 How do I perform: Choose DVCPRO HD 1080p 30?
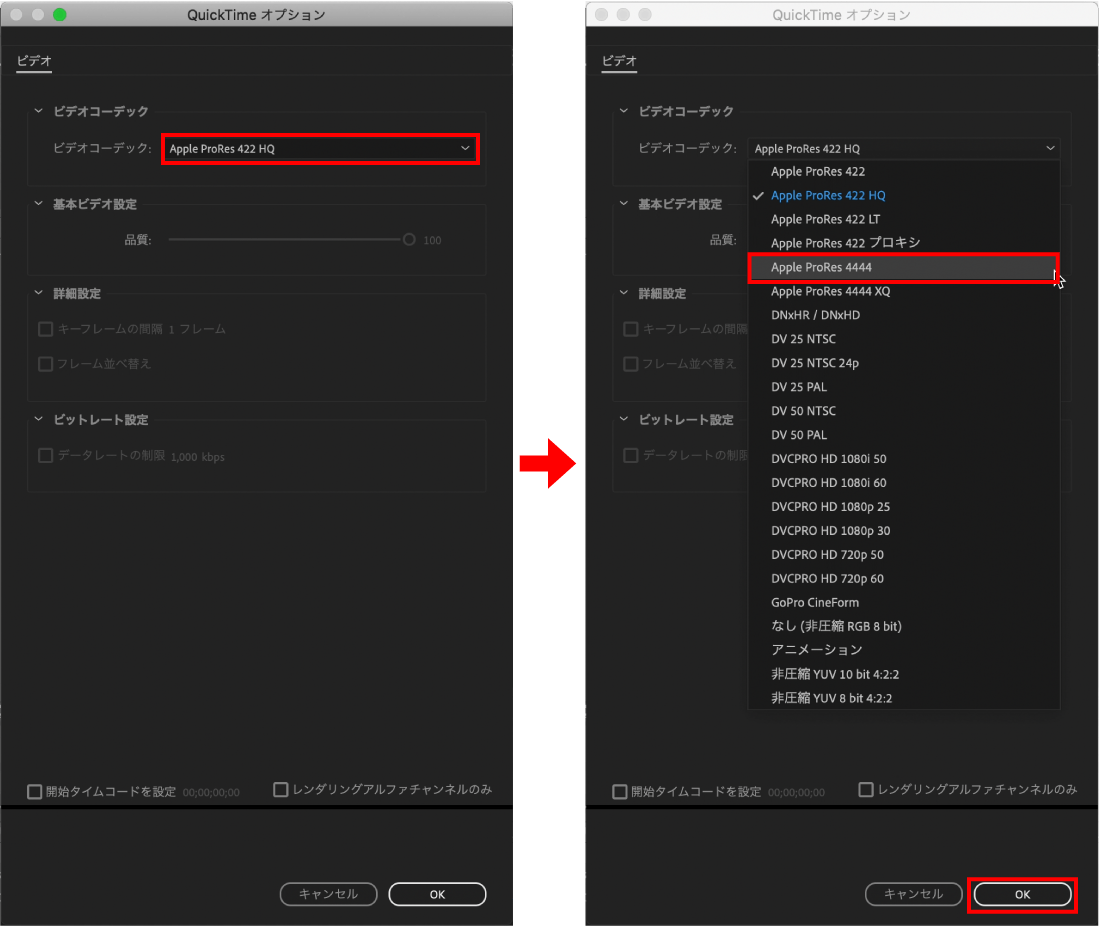coord(903,531)
